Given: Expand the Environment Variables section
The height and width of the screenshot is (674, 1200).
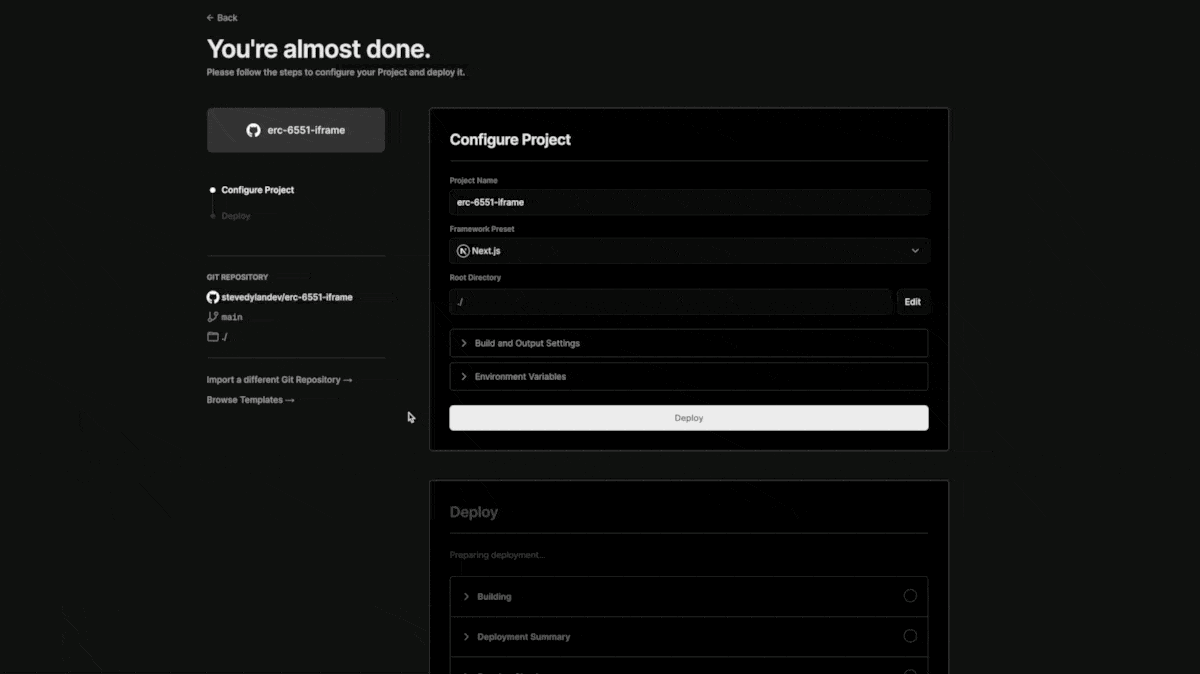Looking at the screenshot, I should pos(689,377).
